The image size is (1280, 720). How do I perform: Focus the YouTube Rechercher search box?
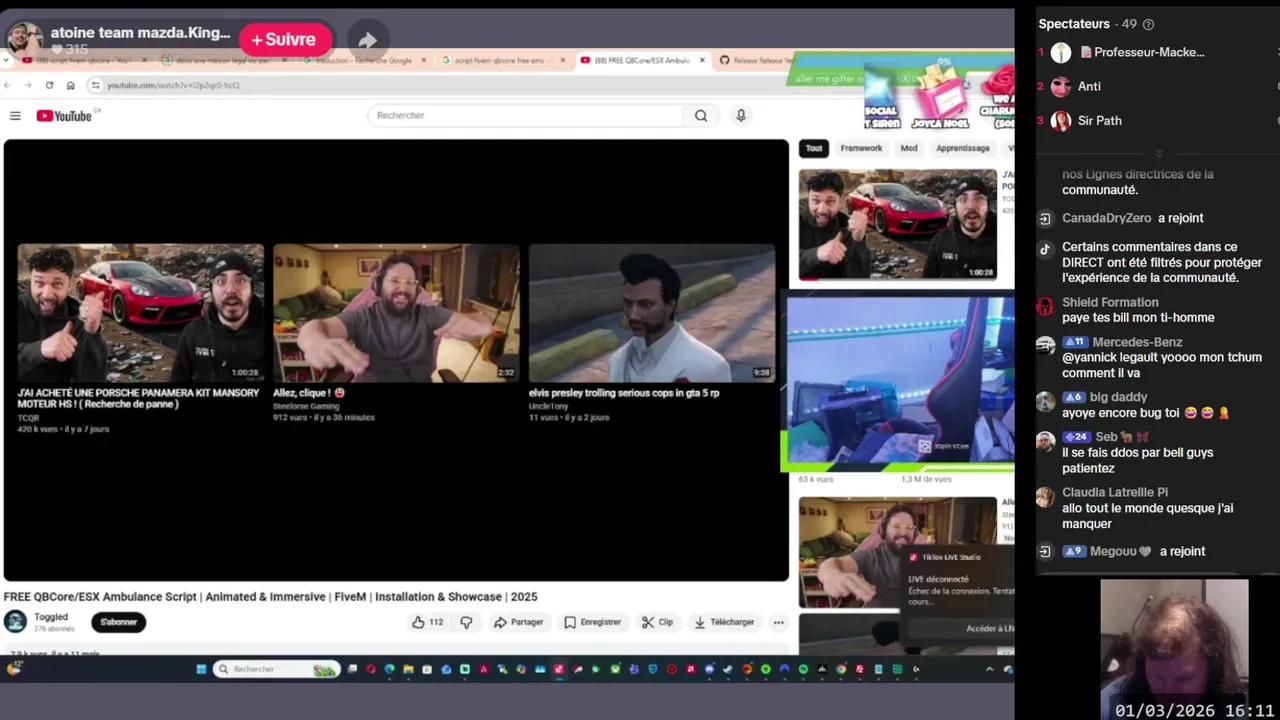(526, 115)
